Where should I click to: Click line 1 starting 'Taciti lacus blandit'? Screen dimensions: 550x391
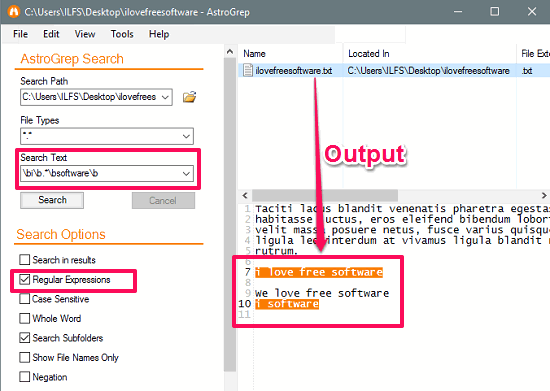pyautogui.click(x=402, y=209)
